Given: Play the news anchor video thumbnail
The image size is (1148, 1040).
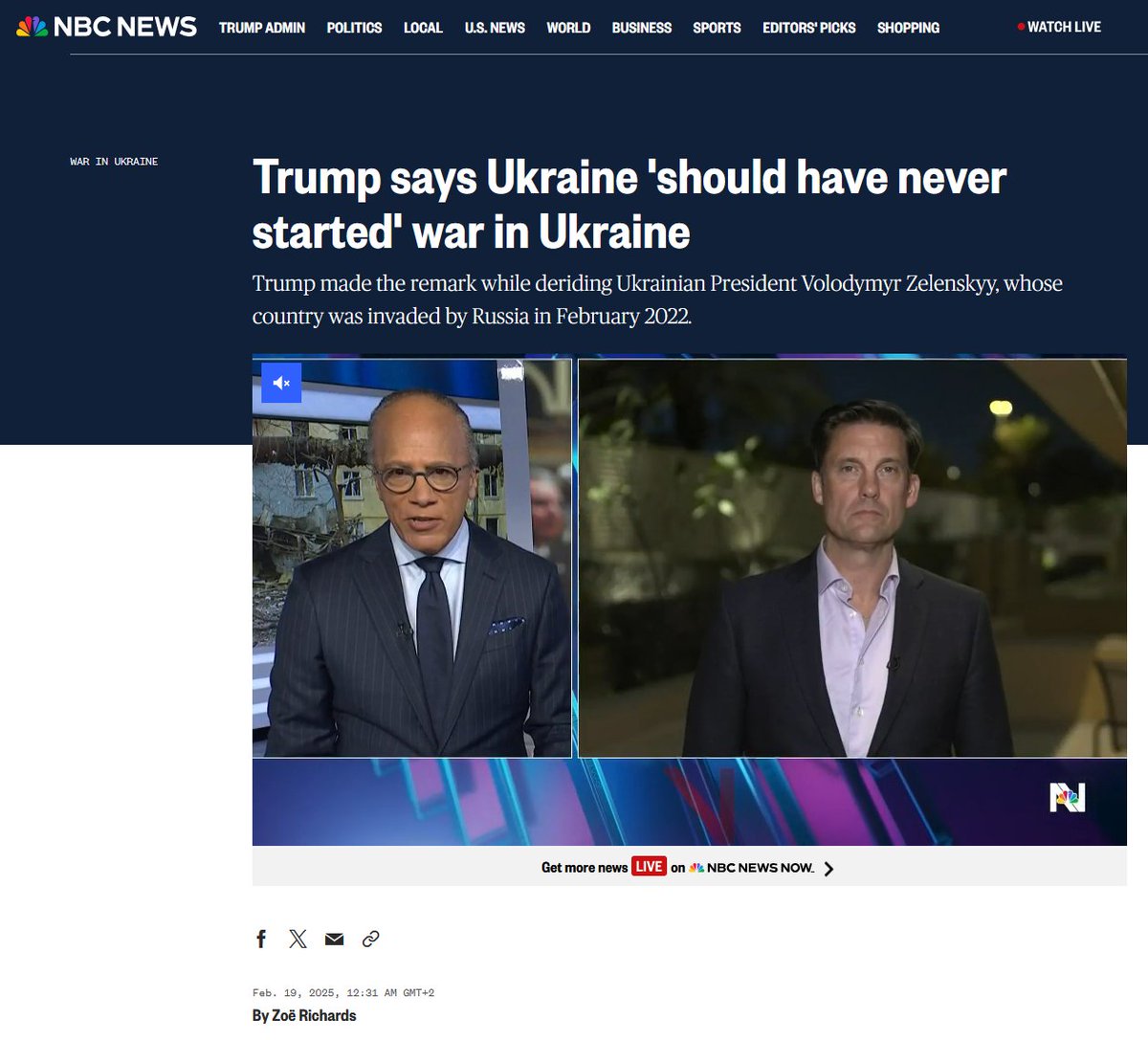Looking at the screenshot, I should pos(690,602).
